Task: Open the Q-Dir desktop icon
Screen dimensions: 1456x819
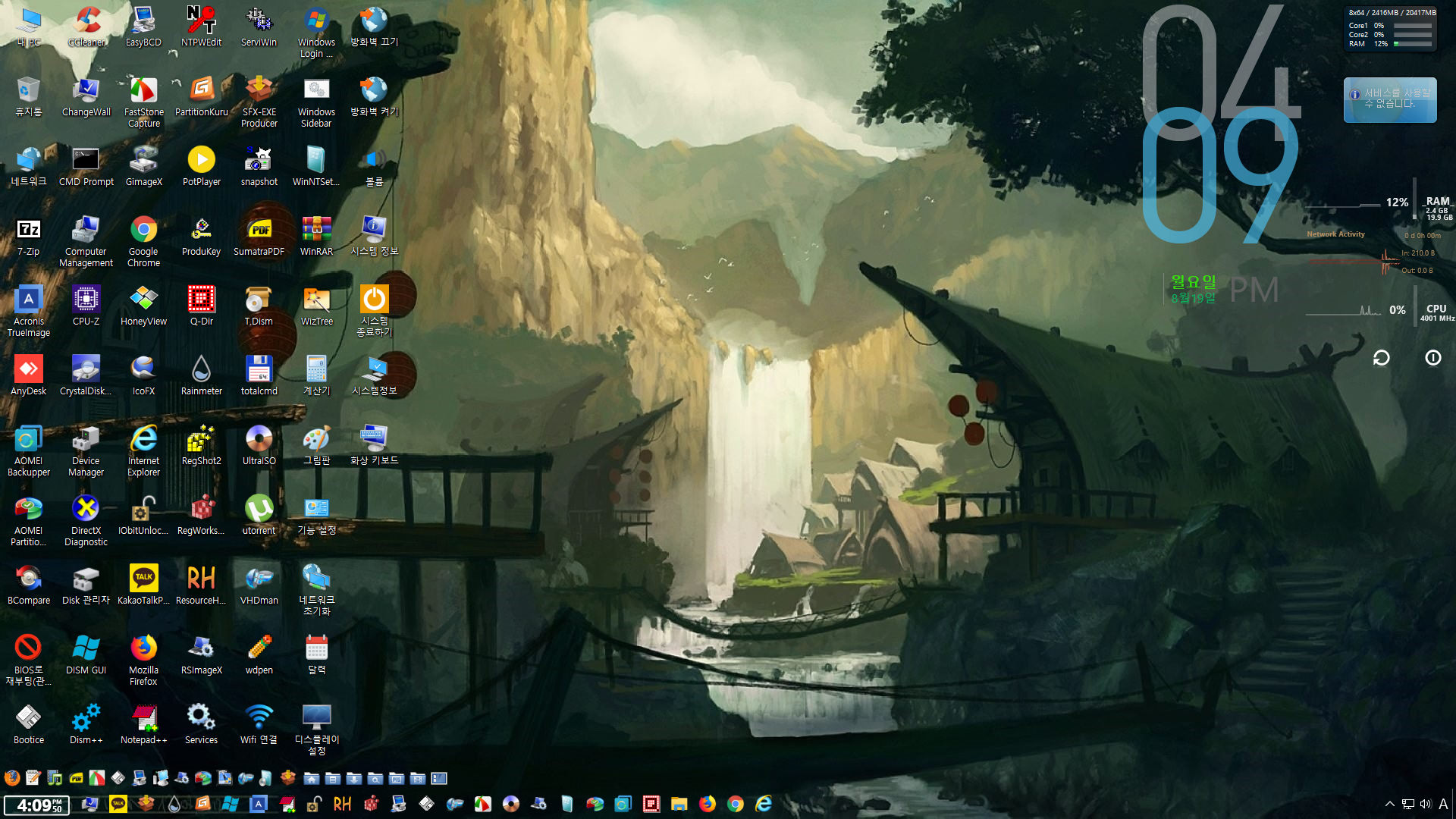Action: click(x=201, y=306)
